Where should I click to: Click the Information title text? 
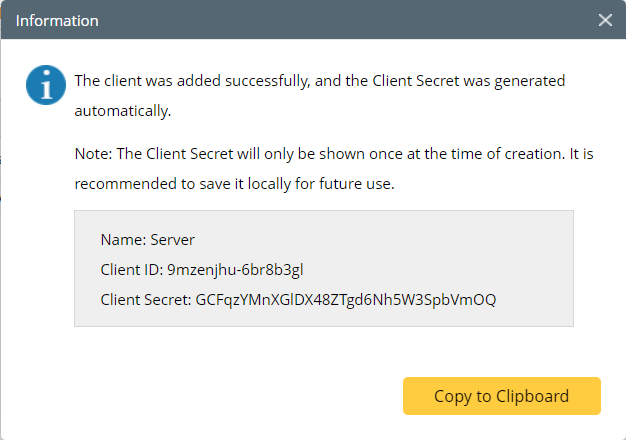(57, 20)
